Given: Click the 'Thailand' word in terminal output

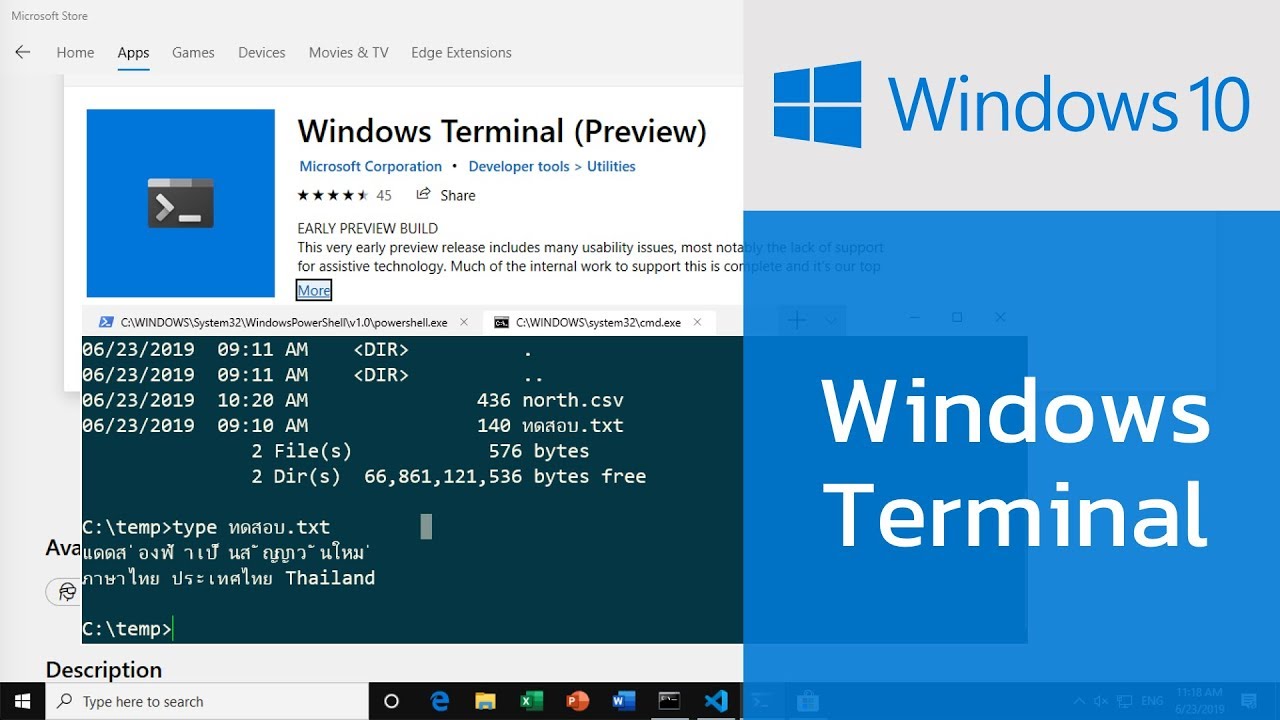Looking at the screenshot, I should click(x=330, y=578).
